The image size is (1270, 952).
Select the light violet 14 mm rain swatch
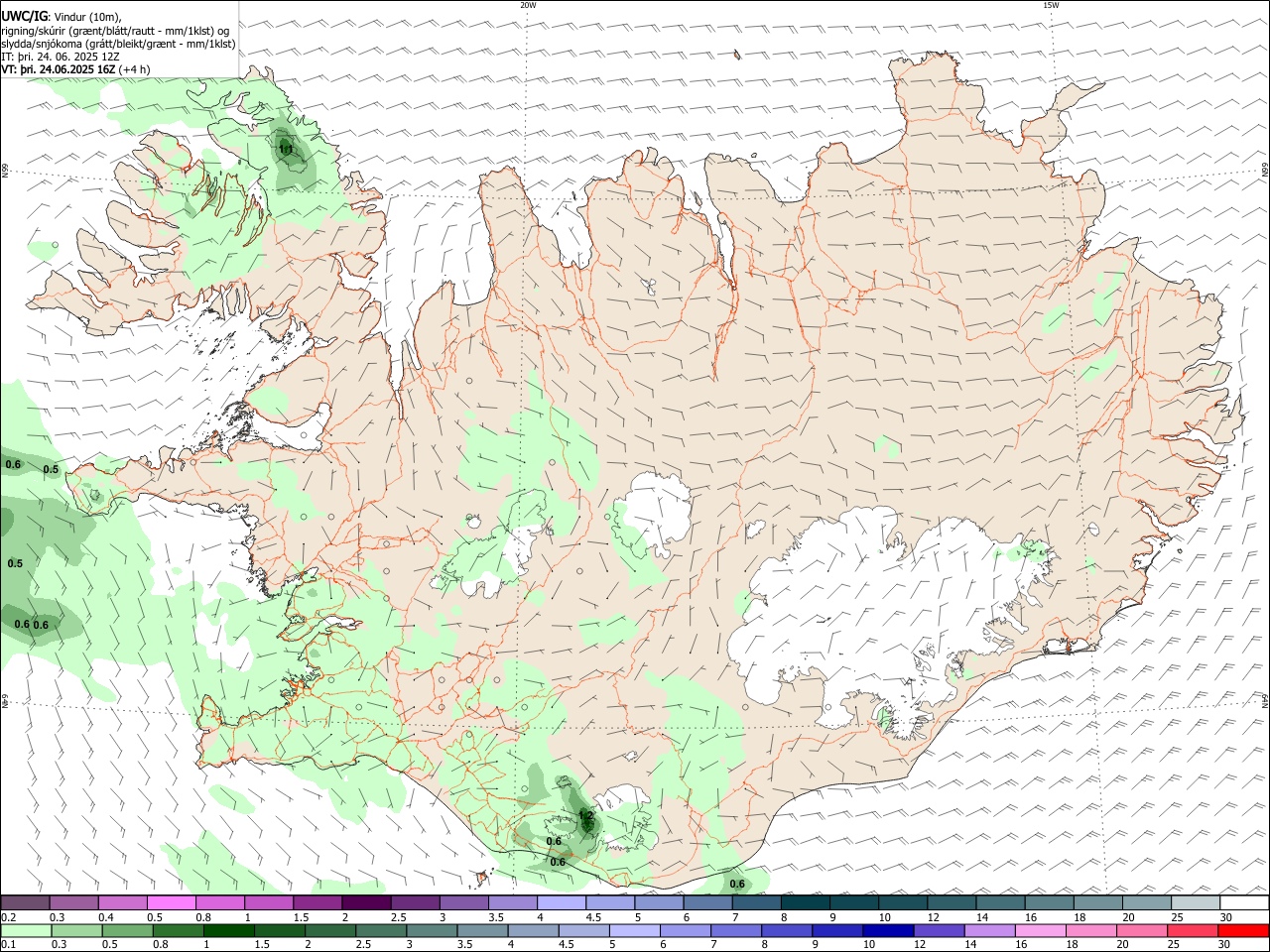[990, 931]
